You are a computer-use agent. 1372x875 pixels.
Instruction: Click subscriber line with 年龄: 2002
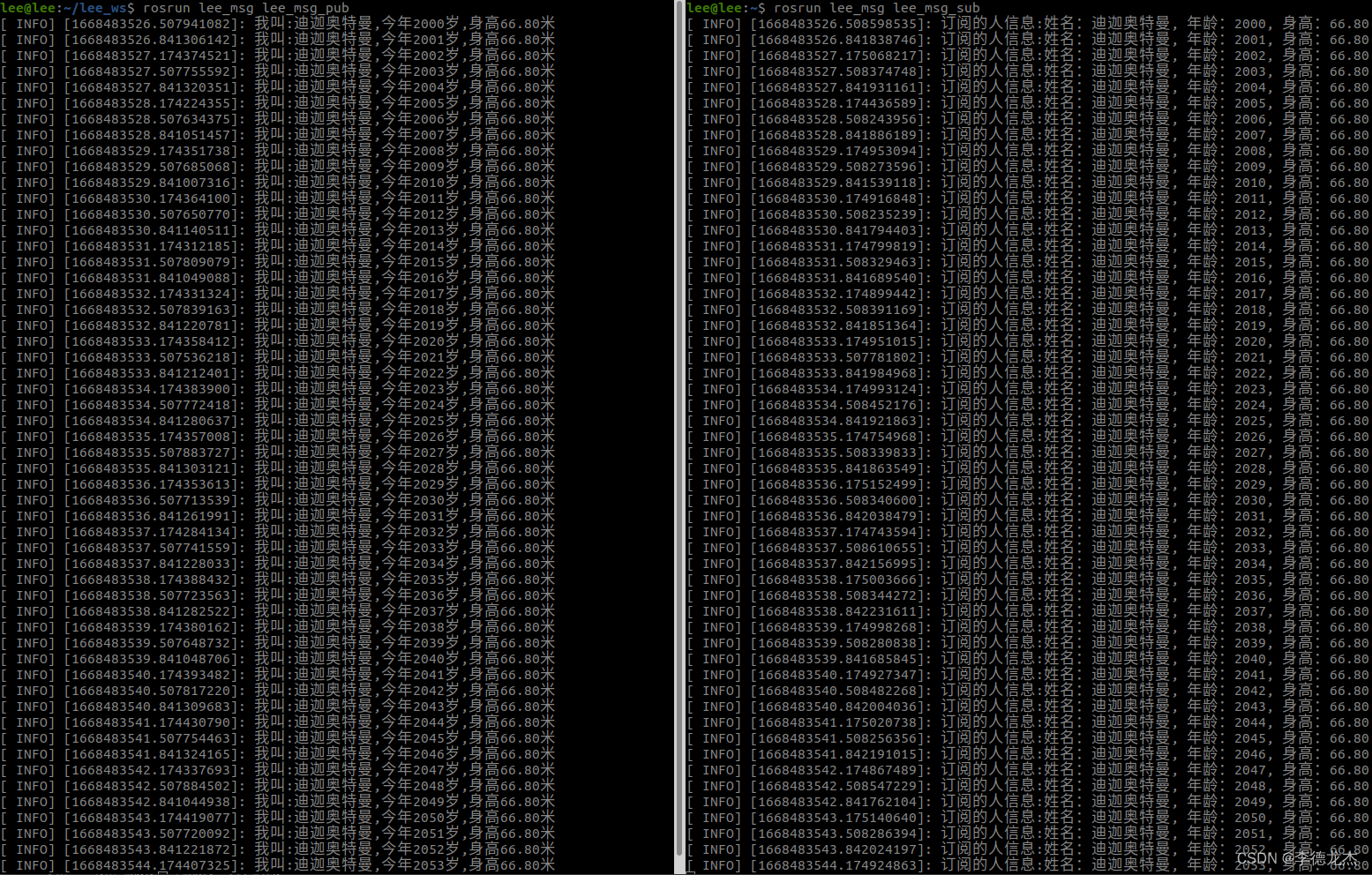(x=1029, y=56)
